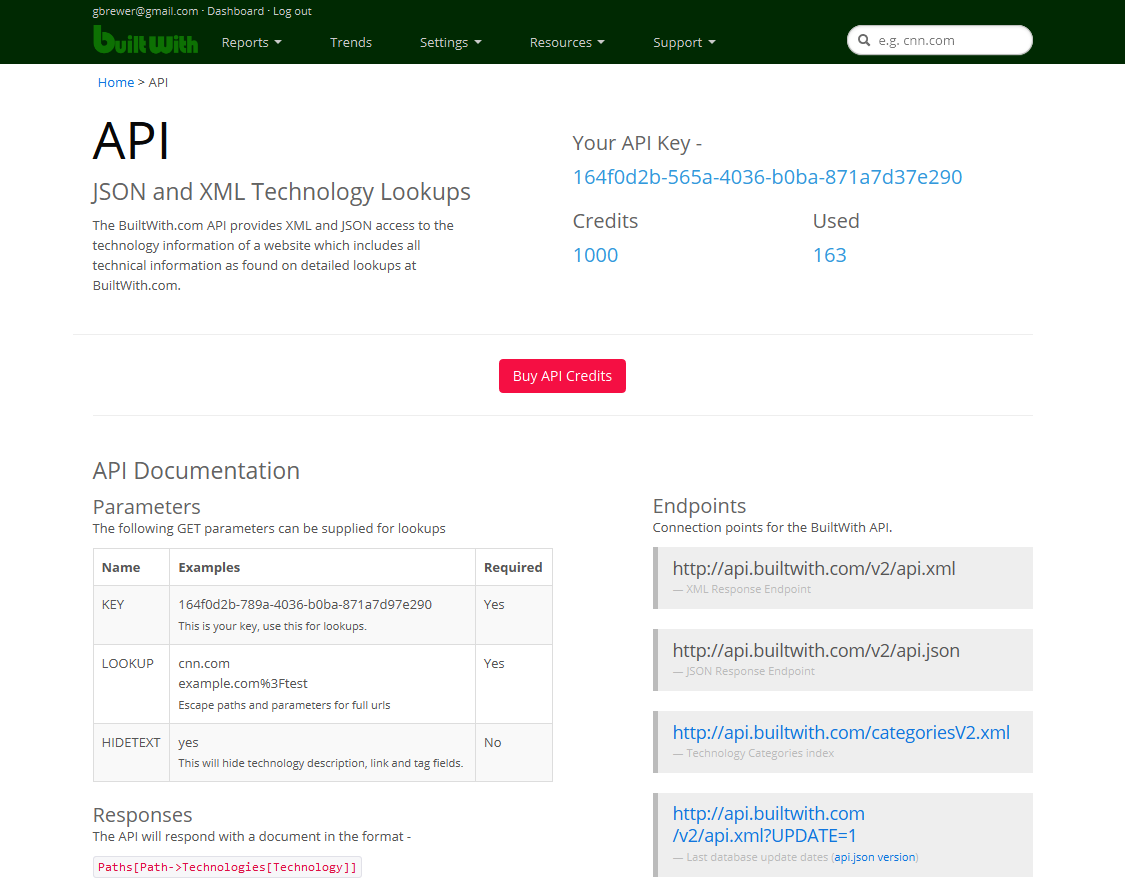This screenshot has height=888, width=1125.
Task: Go to Home via breadcrumb
Action: [x=116, y=82]
